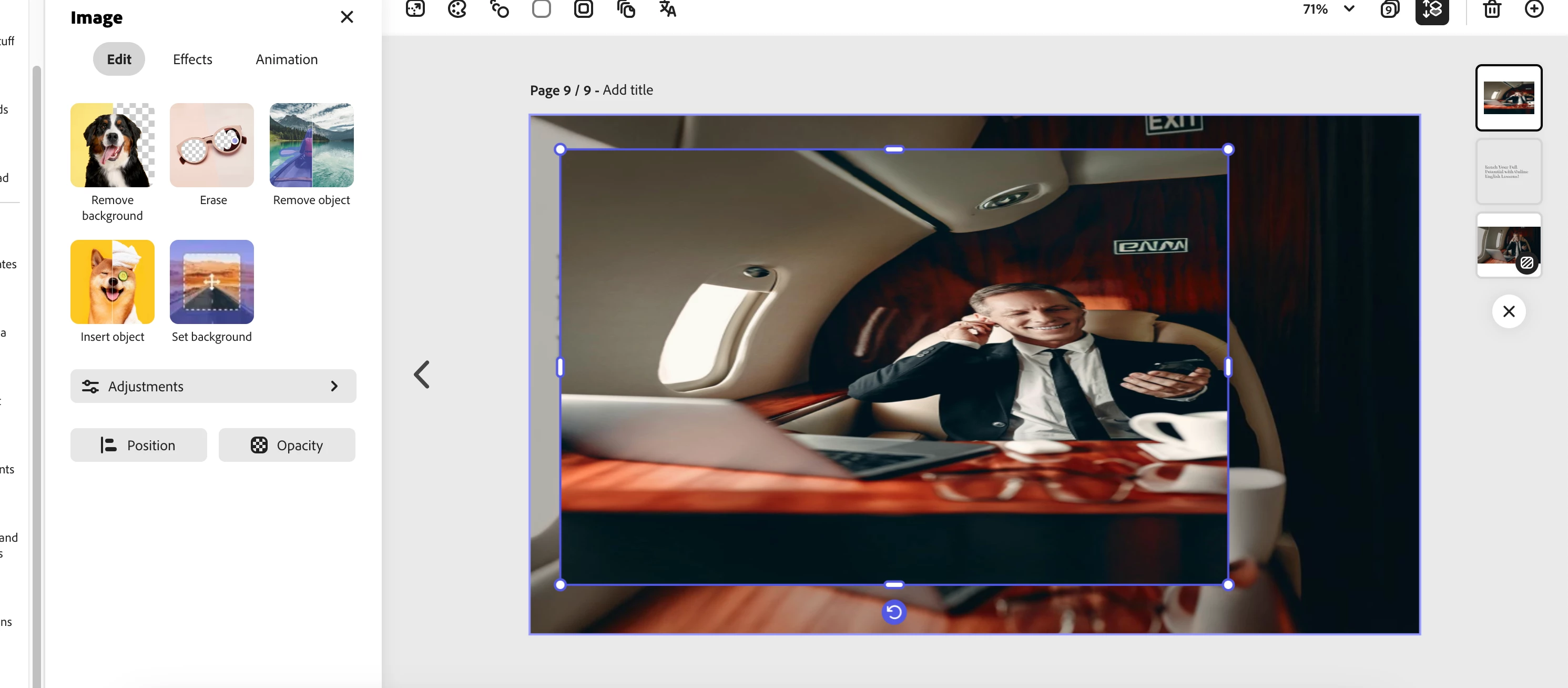Image resolution: width=1568 pixels, height=688 pixels.
Task: Open the pages count icon showing 9
Action: tap(1390, 9)
